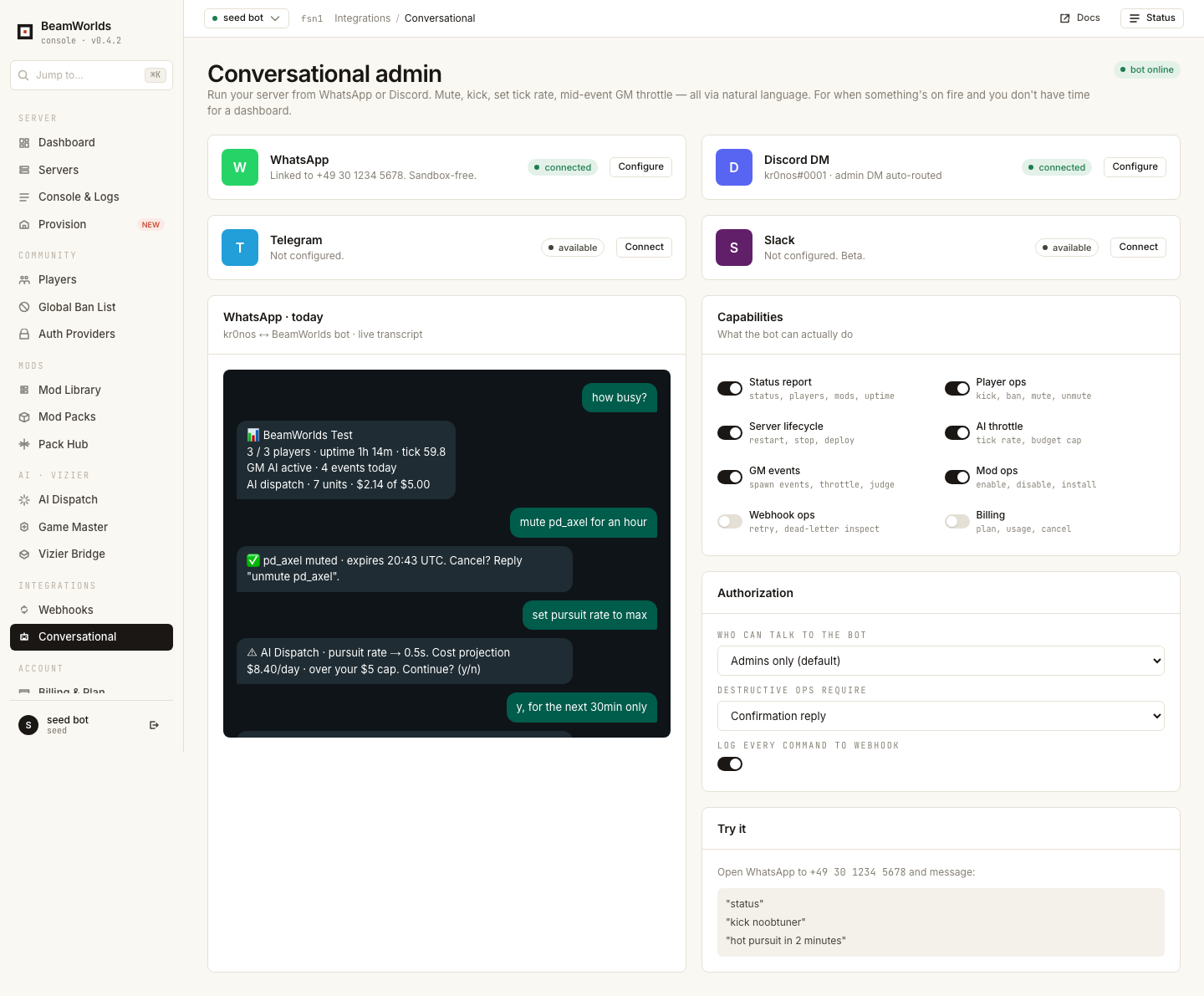1204x996 pixels.
Task: Click the Auth Providers lock icon
Action: click(x=24, y=335)
